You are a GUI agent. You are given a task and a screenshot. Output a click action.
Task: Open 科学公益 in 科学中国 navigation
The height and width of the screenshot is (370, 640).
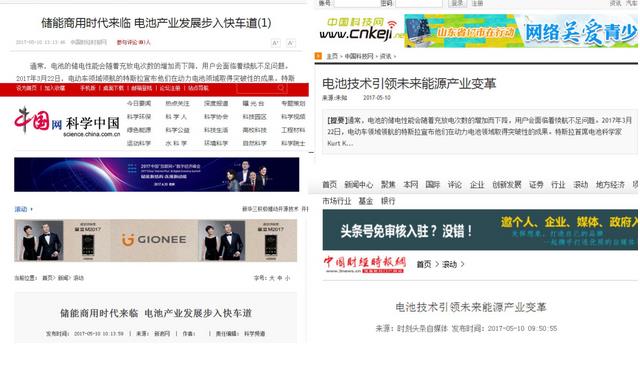pos(178,130)
